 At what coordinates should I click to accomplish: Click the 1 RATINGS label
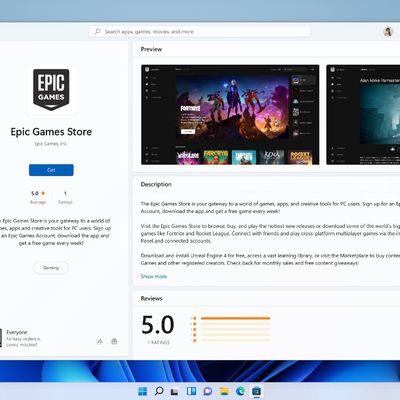tap(159, 342)
